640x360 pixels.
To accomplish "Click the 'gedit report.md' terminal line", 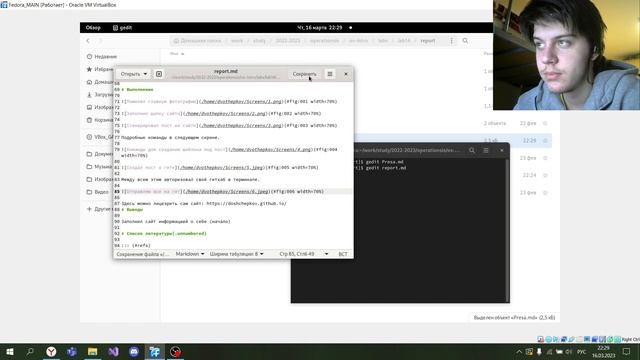I will click(x=386, y=168).
